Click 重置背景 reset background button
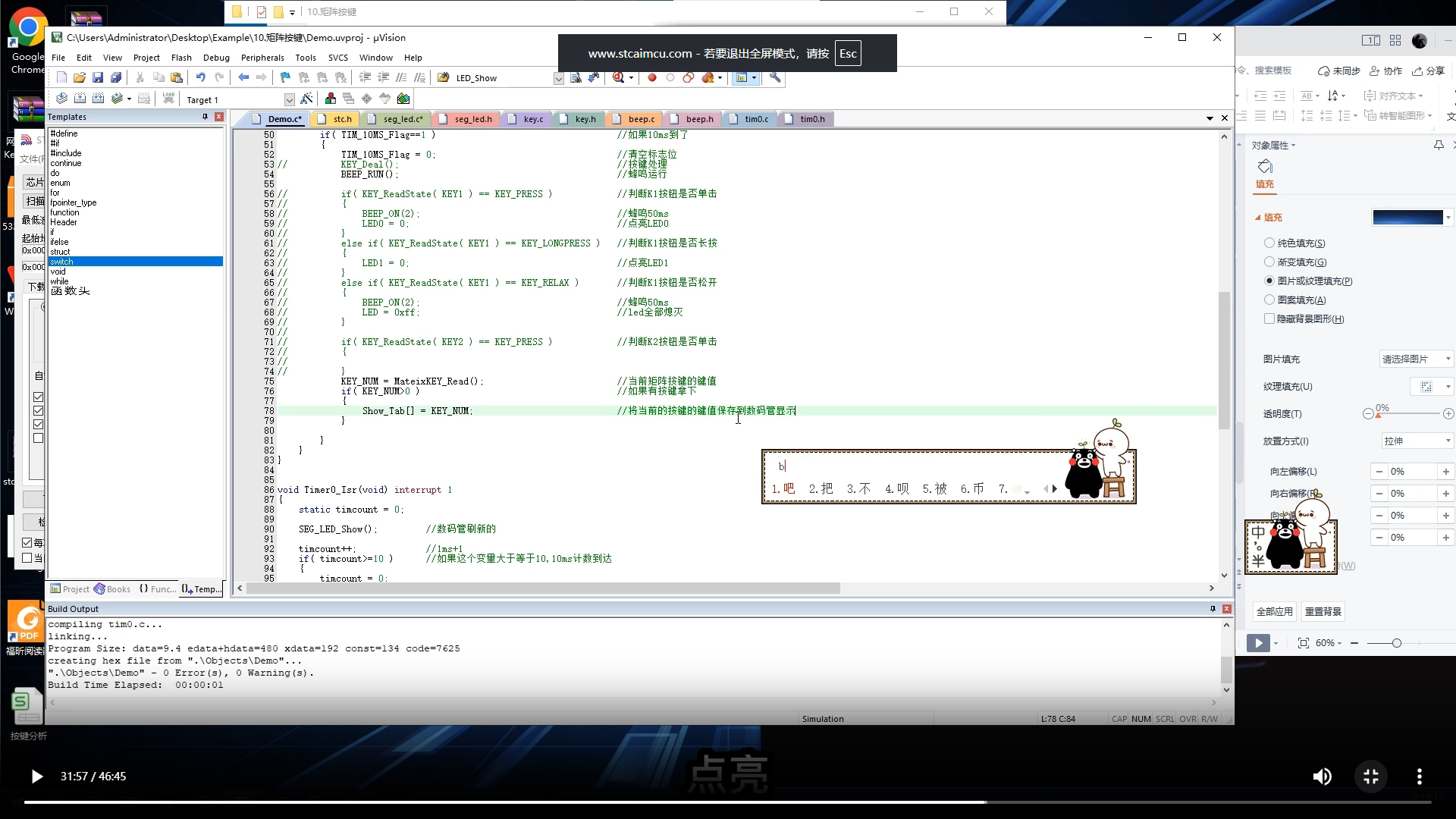Screen dimensions: 1456x819 pyautogui.click(x=1323, y=611)
